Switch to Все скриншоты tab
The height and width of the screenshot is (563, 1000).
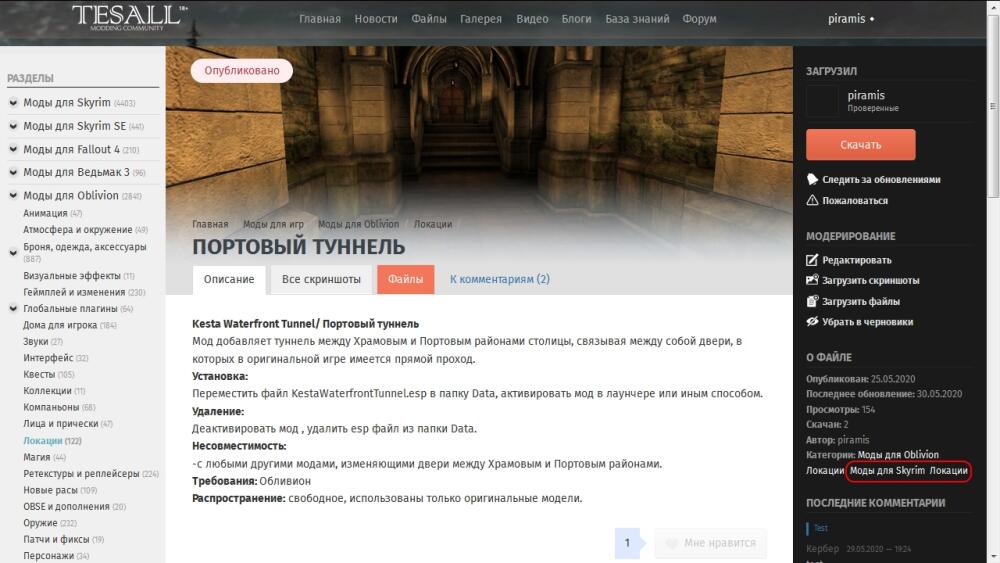point(321,279)
